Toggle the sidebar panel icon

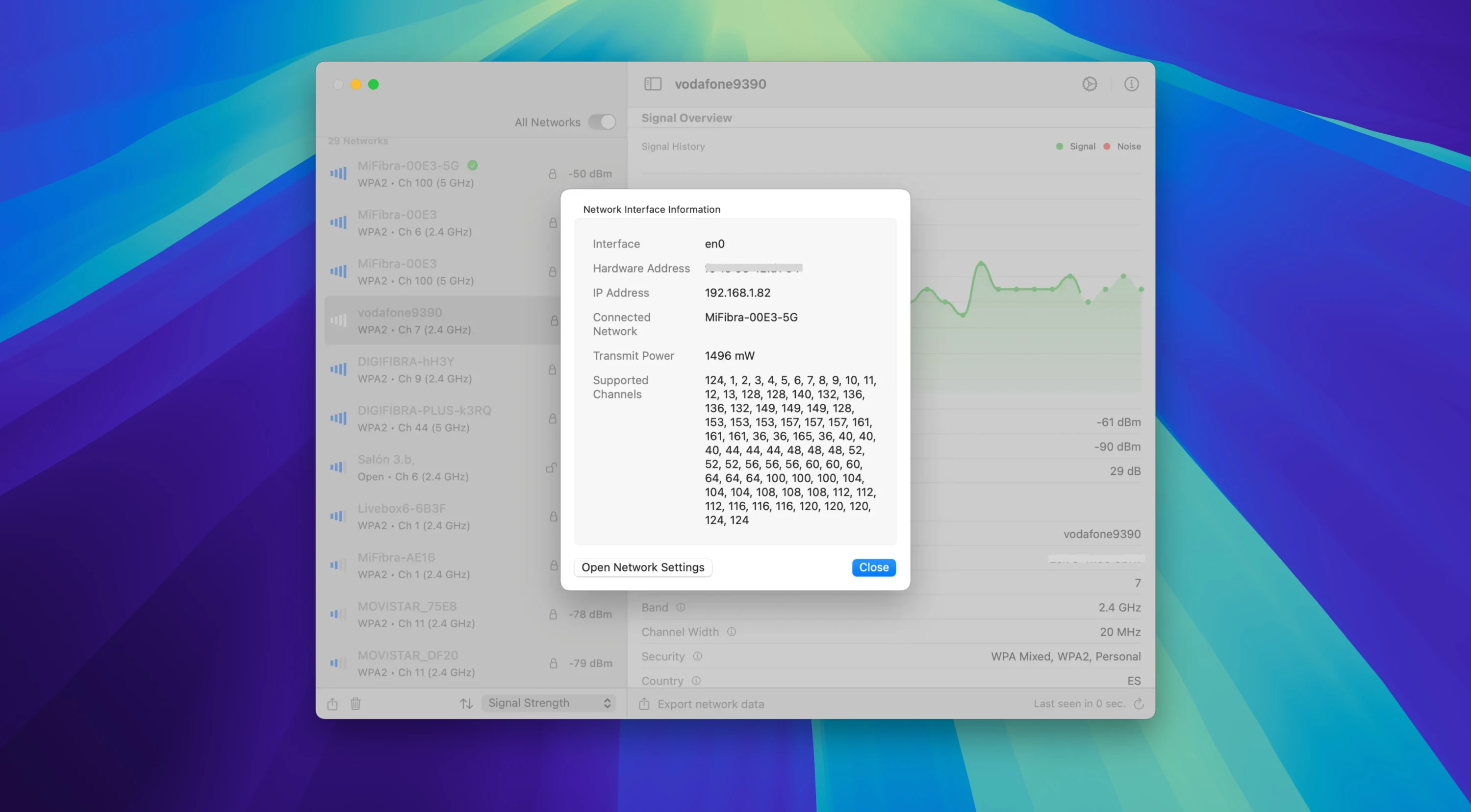[653, 84]
